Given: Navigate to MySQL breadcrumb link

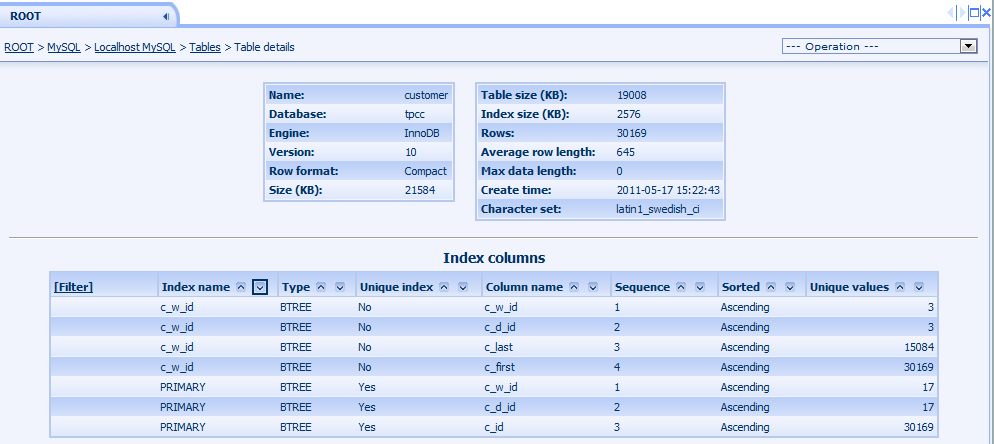Looking at the screenshot, I should pyautogui.click(x=64, y=47).
